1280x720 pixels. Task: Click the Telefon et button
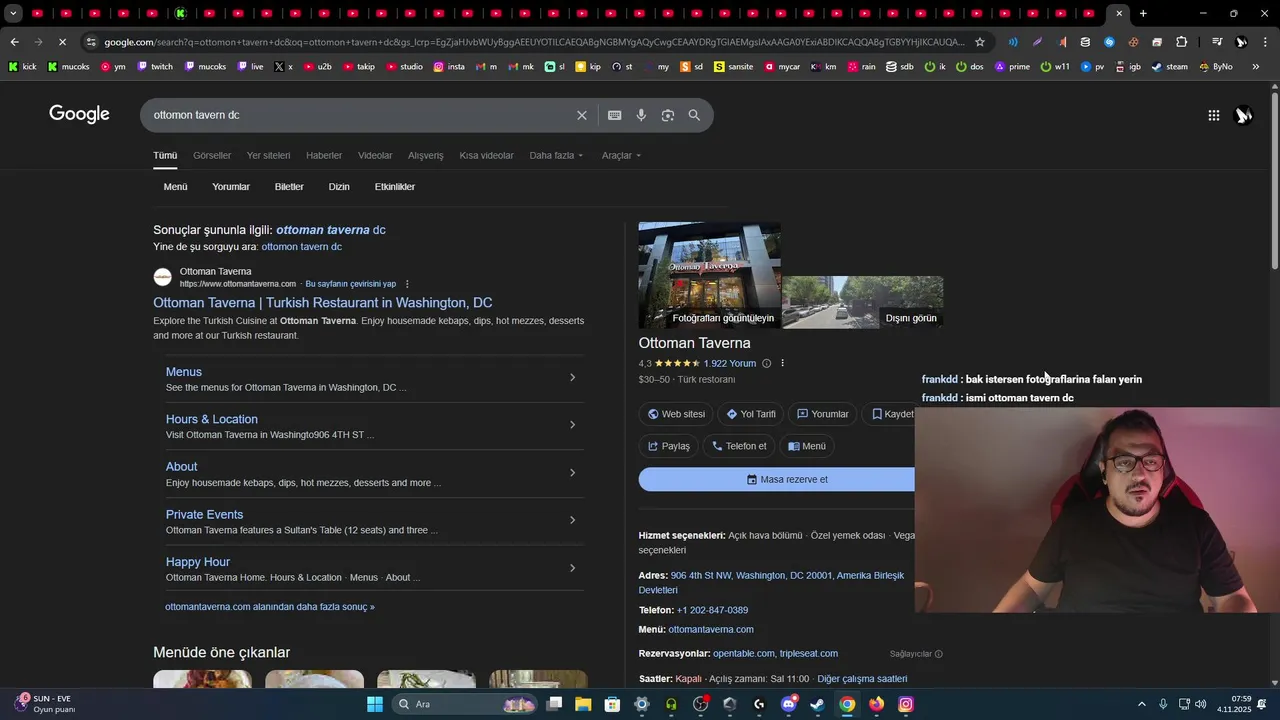coord(739,446)
